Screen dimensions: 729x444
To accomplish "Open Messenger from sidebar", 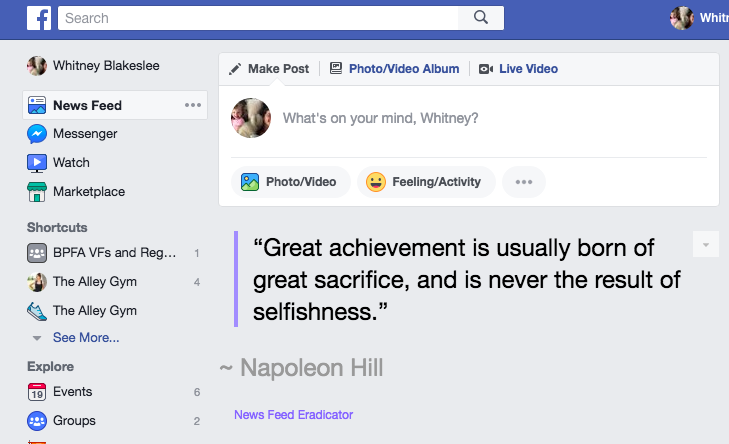I will pos(85,134).
